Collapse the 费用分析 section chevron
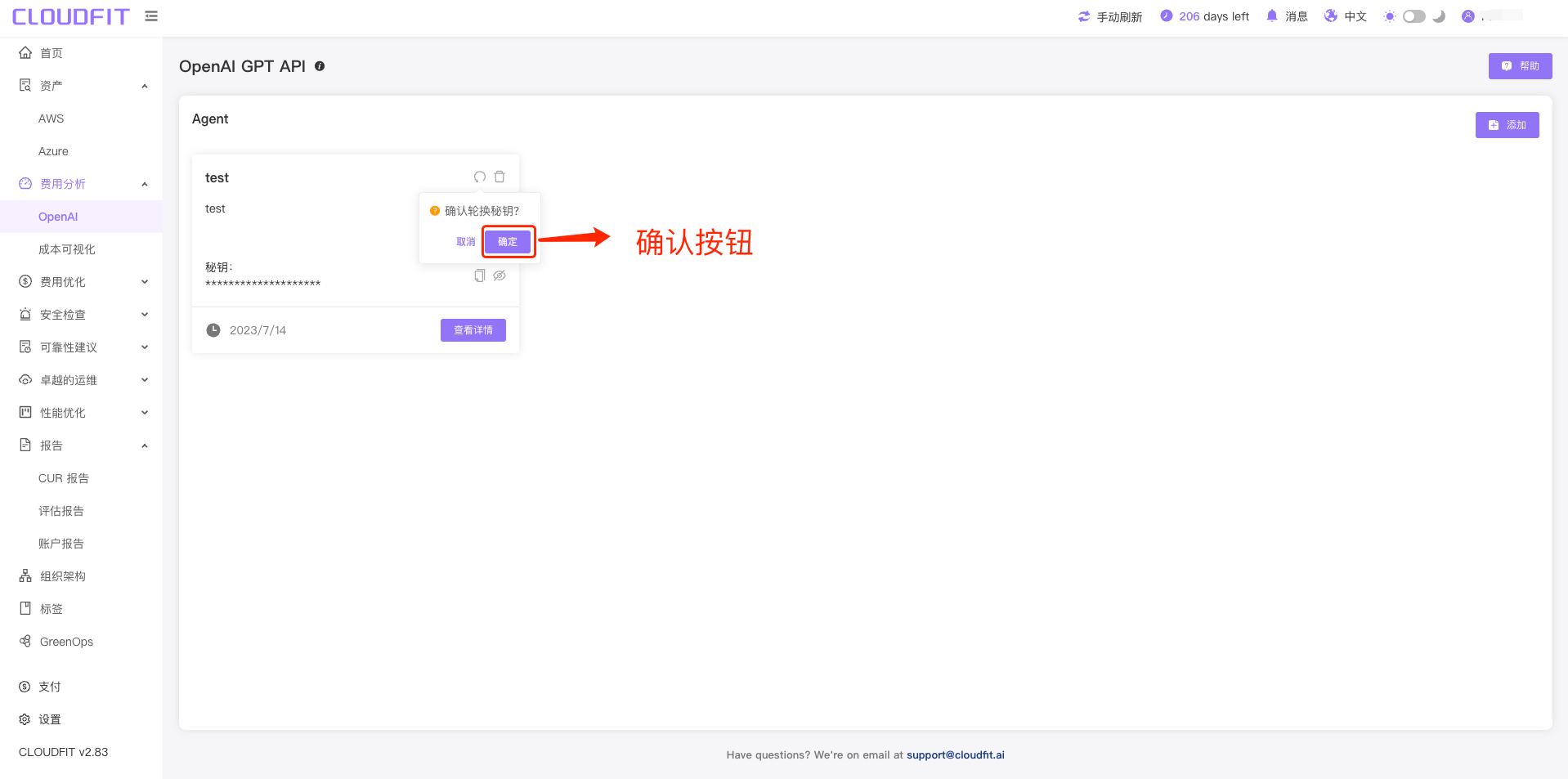This screenshot has height=779, width=1568. coord(145,184)
